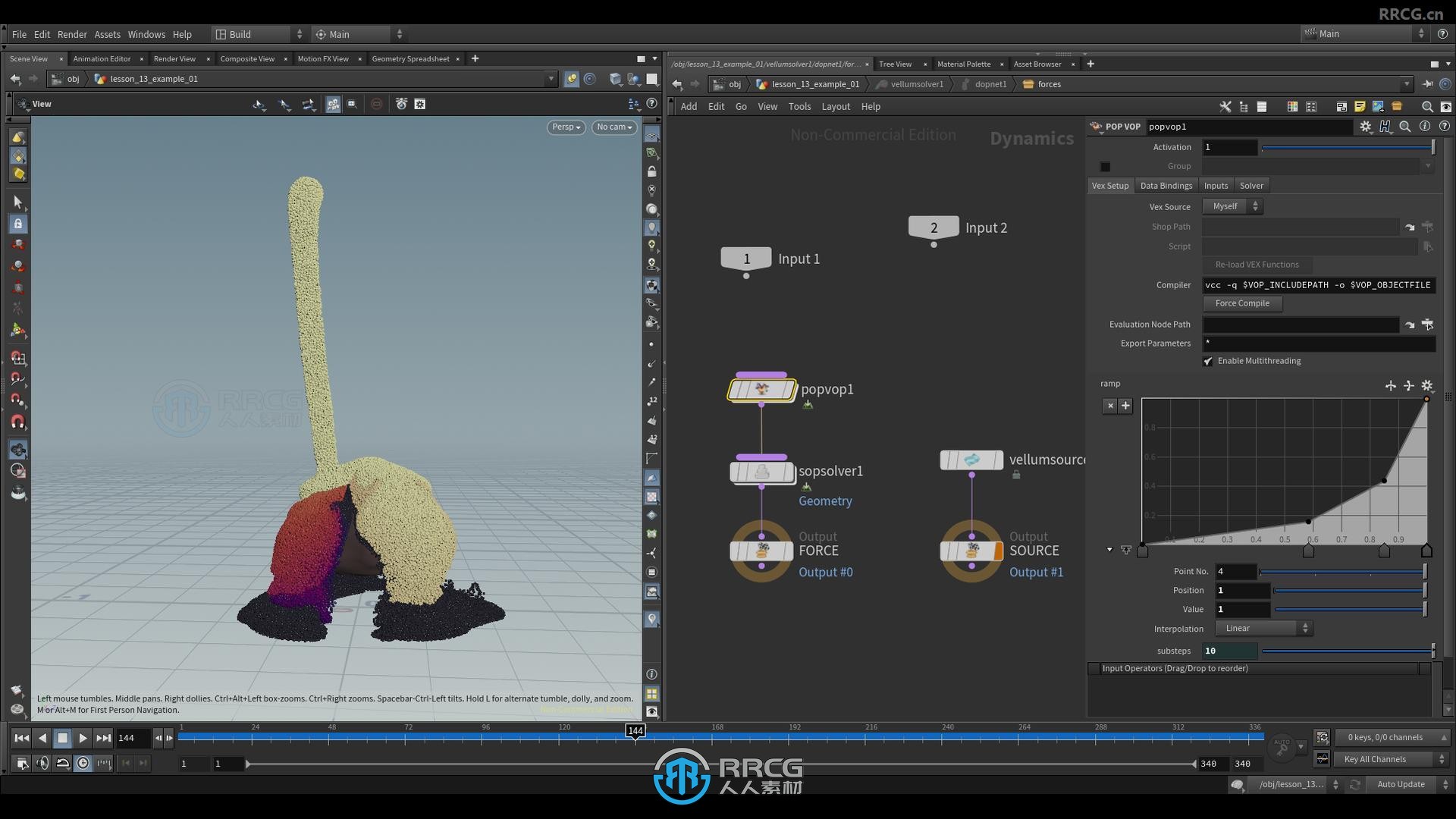Select the vellumsource node

click(x=971, y=460)
